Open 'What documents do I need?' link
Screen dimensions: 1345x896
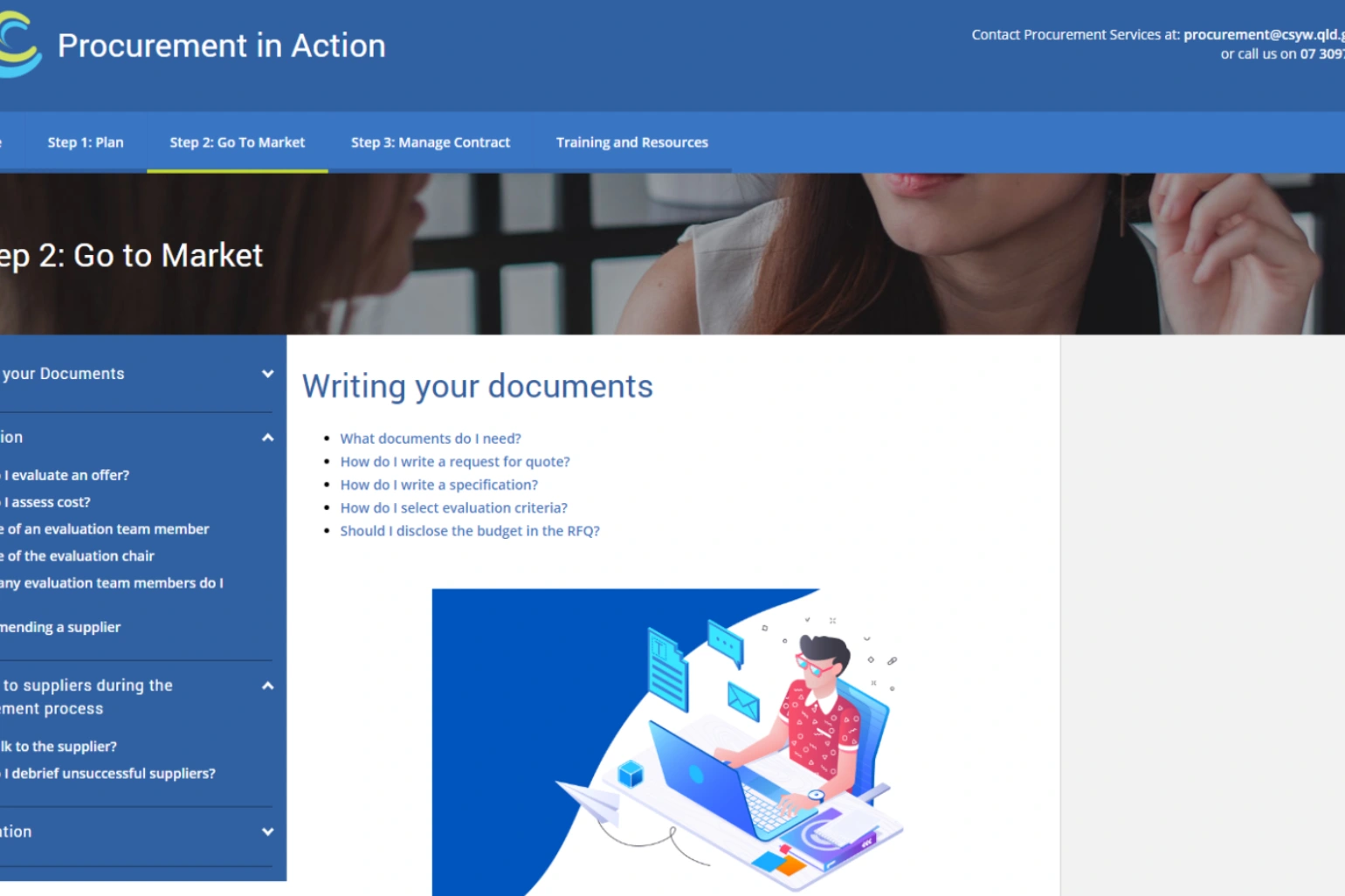click(431, 438)
